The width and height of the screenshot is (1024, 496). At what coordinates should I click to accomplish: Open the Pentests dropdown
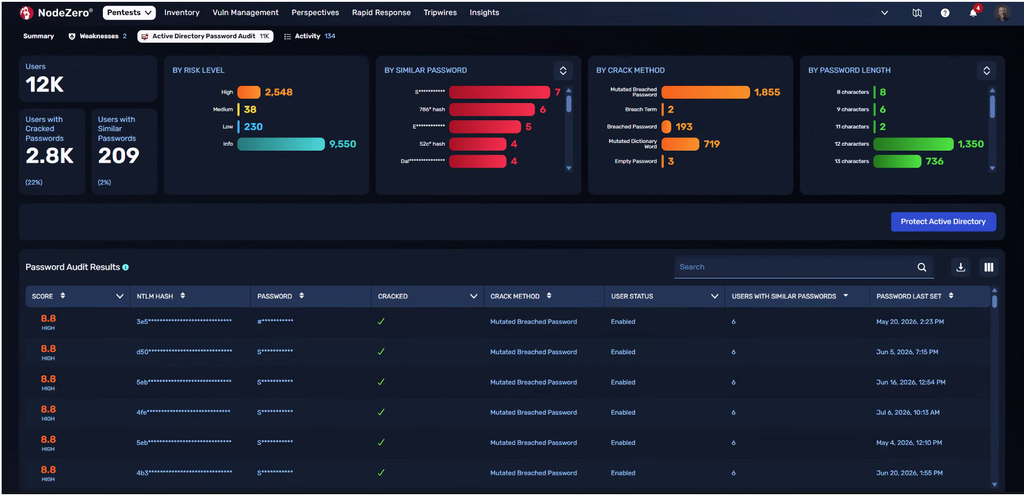pyautogui.click(x=129, y=12)
